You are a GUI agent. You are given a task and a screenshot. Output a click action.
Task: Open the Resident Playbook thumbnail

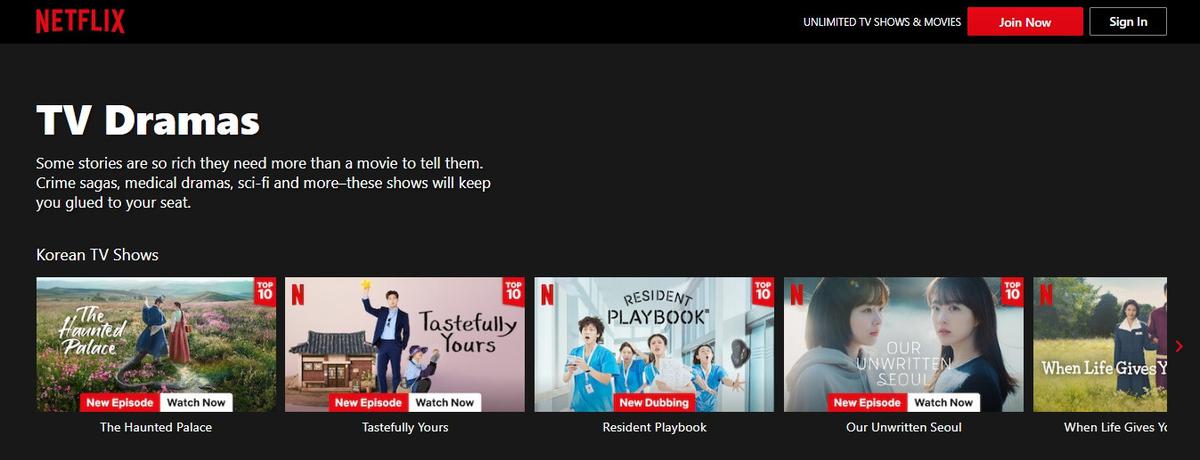(654, 344)
